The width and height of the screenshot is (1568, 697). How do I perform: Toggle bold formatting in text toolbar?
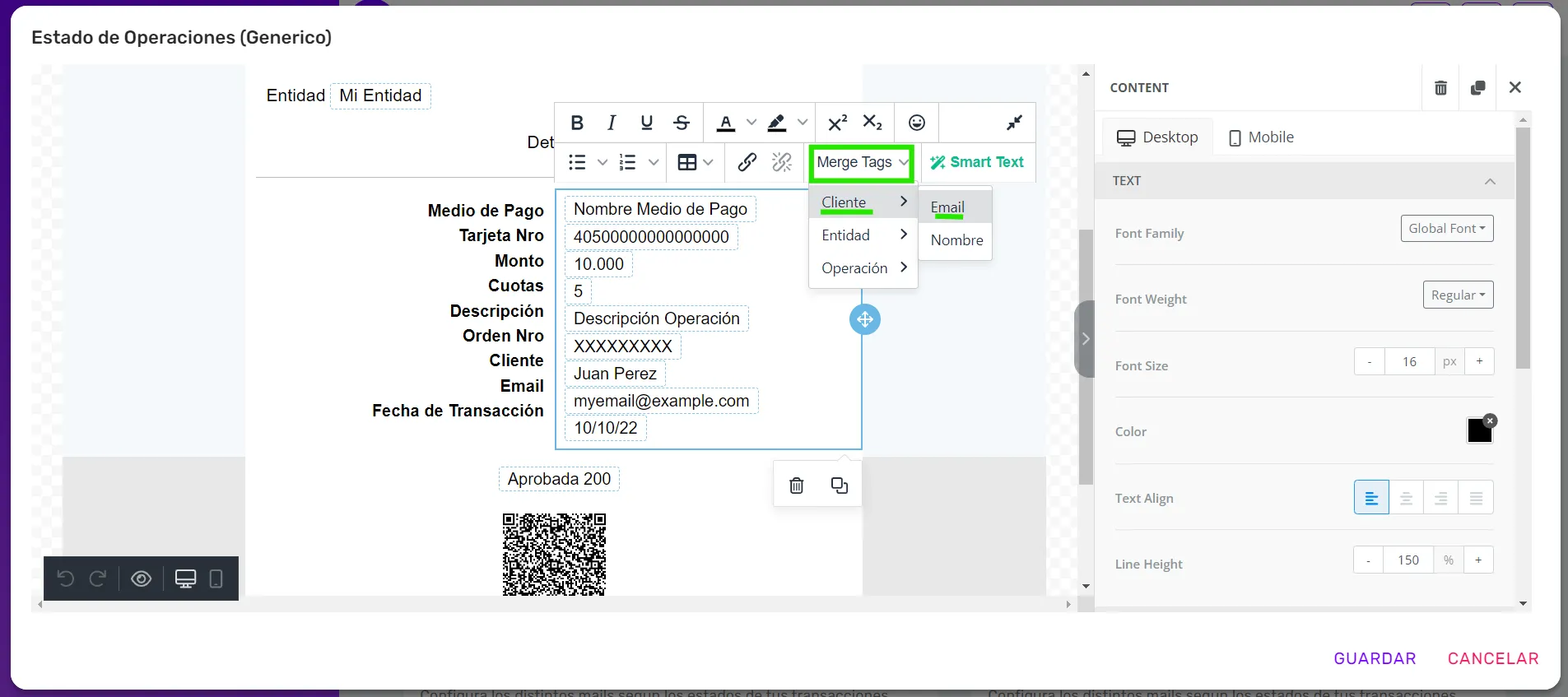[x=577, y=123]
